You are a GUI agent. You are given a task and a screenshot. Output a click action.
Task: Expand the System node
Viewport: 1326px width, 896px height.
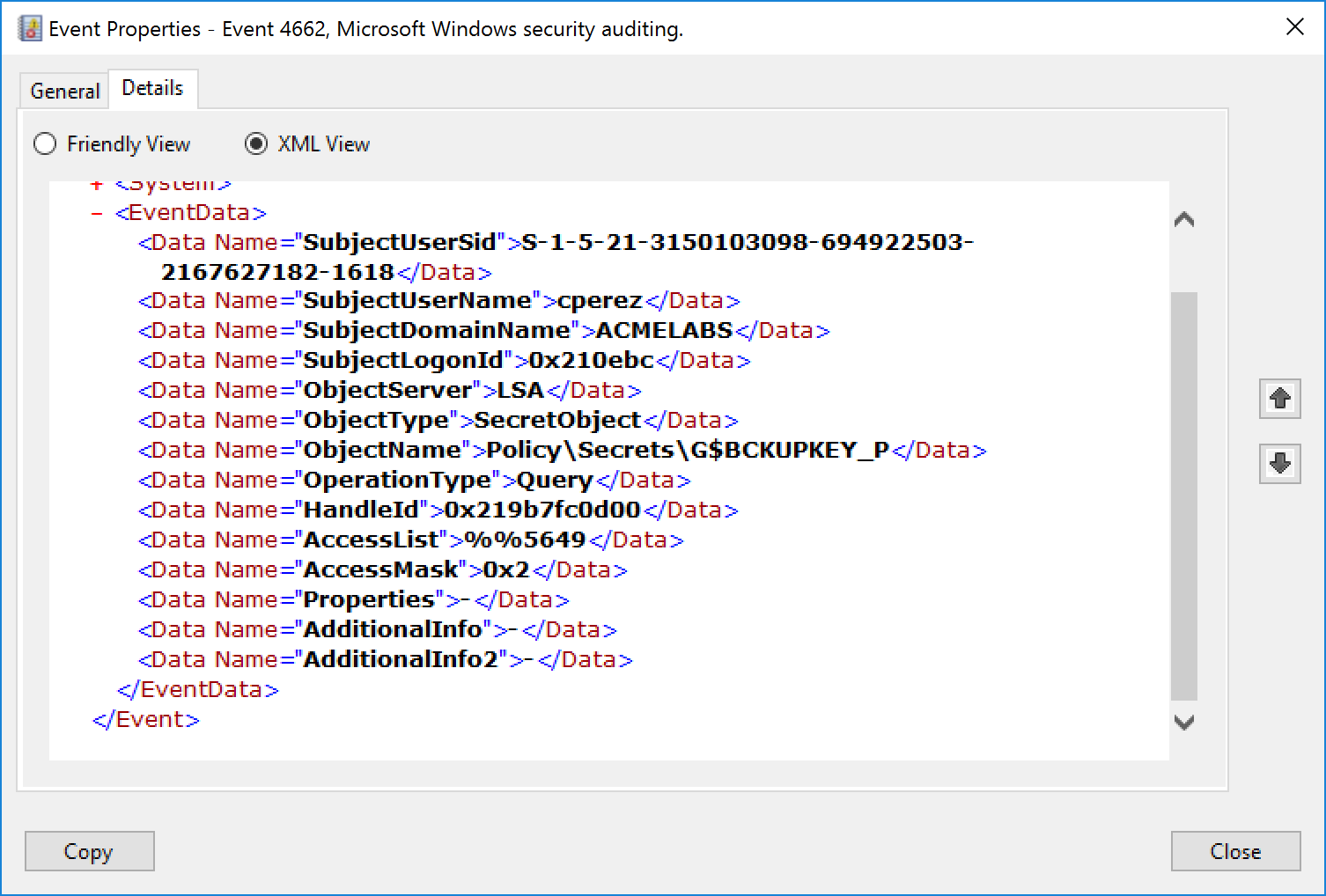(x=95, y=183)
